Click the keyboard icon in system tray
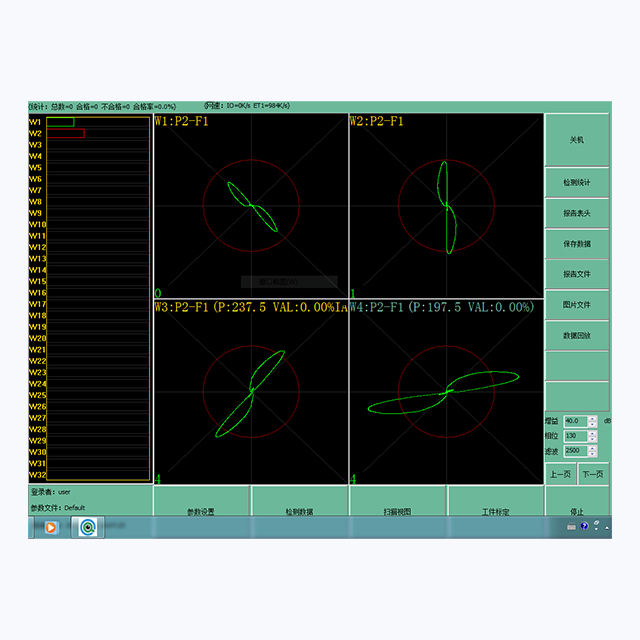The height and width of the screenshot is (640, 640). click(x=571, y=527)
